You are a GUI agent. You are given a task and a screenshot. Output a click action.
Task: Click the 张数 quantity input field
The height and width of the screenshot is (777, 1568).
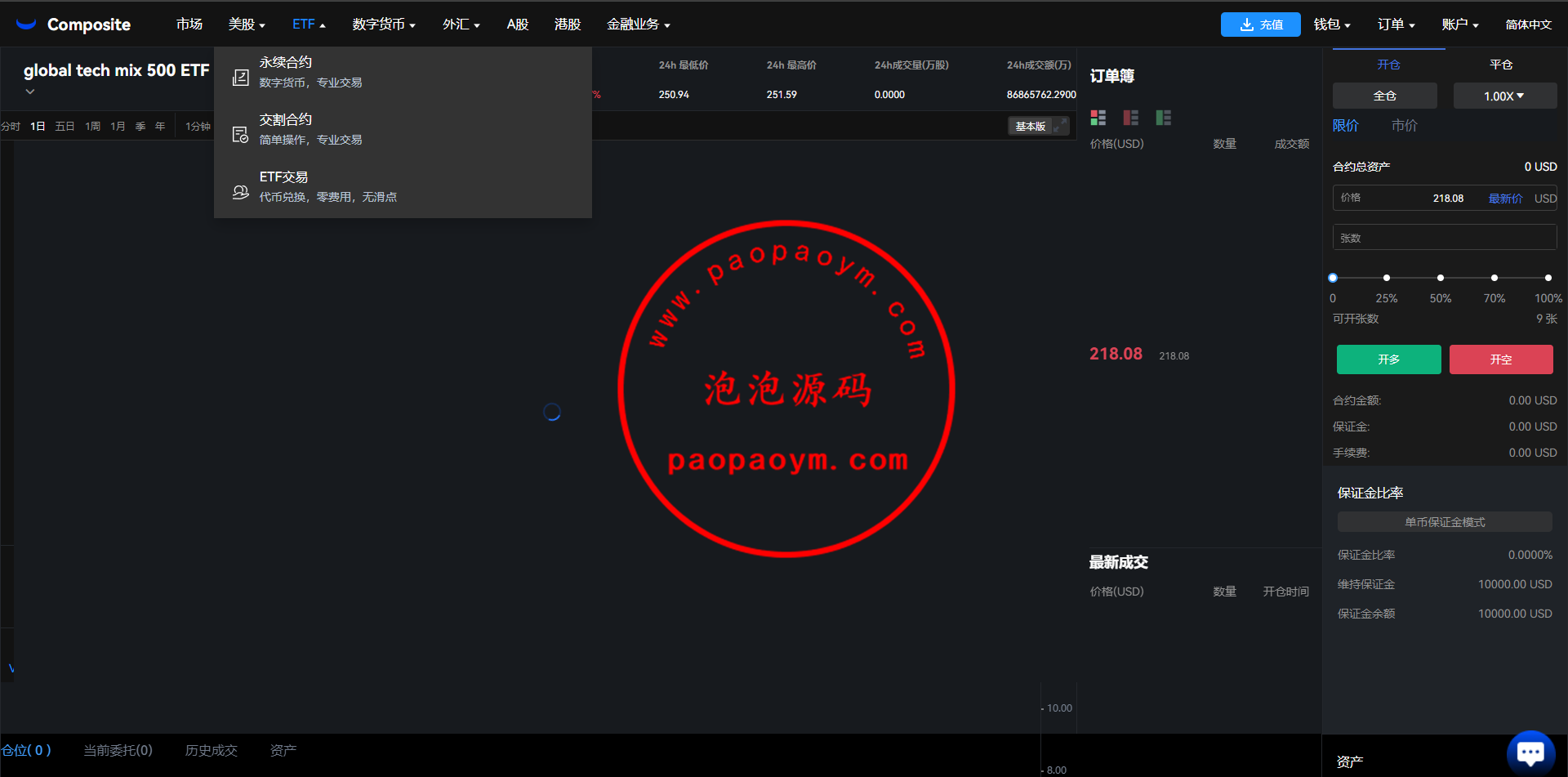click(x=1445, y=238)
